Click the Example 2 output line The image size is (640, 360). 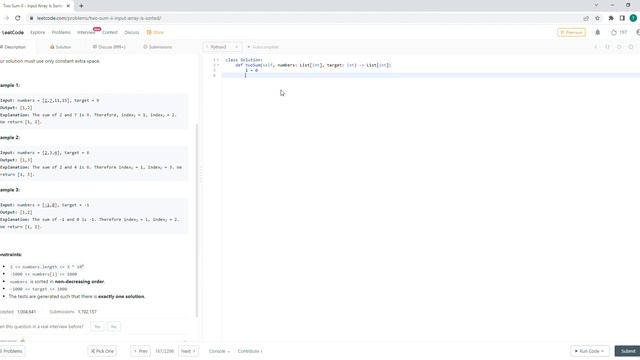[16, 160]
